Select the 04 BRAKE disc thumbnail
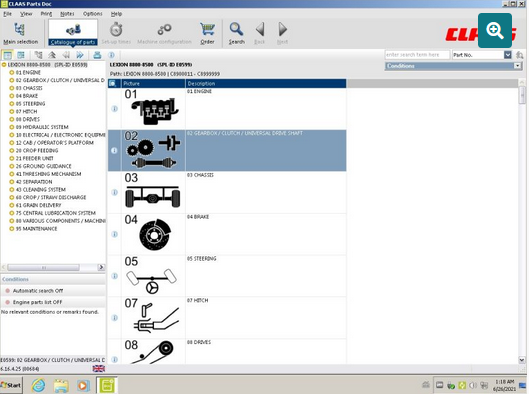The image size is (529, 394). (x=155, y=235)
